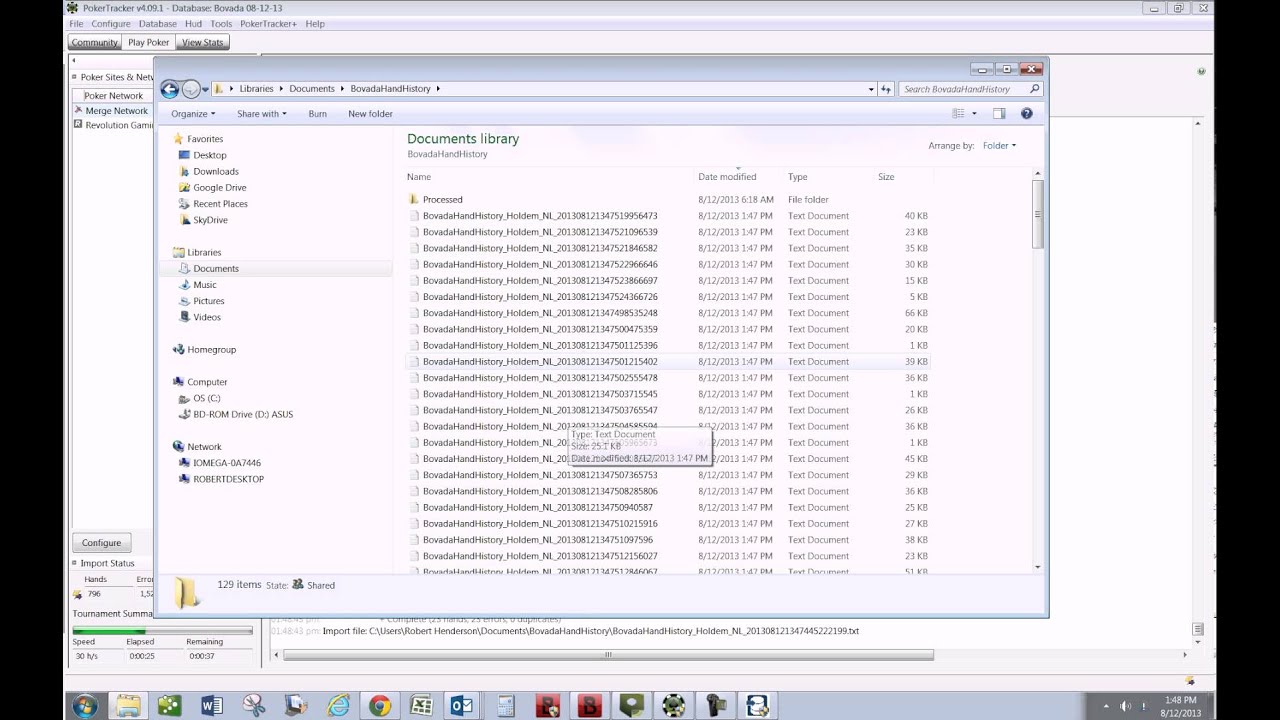Open the poker chip taskbar icon
The width and height of the screenshot is (1280, 720).
tap(673, 706)
